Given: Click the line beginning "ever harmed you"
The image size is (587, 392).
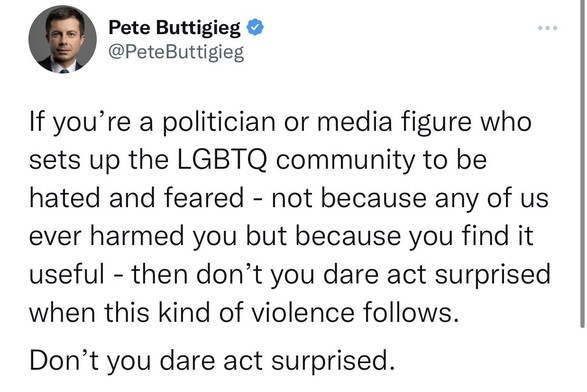Looking at the screenshot, I should 281,236.
